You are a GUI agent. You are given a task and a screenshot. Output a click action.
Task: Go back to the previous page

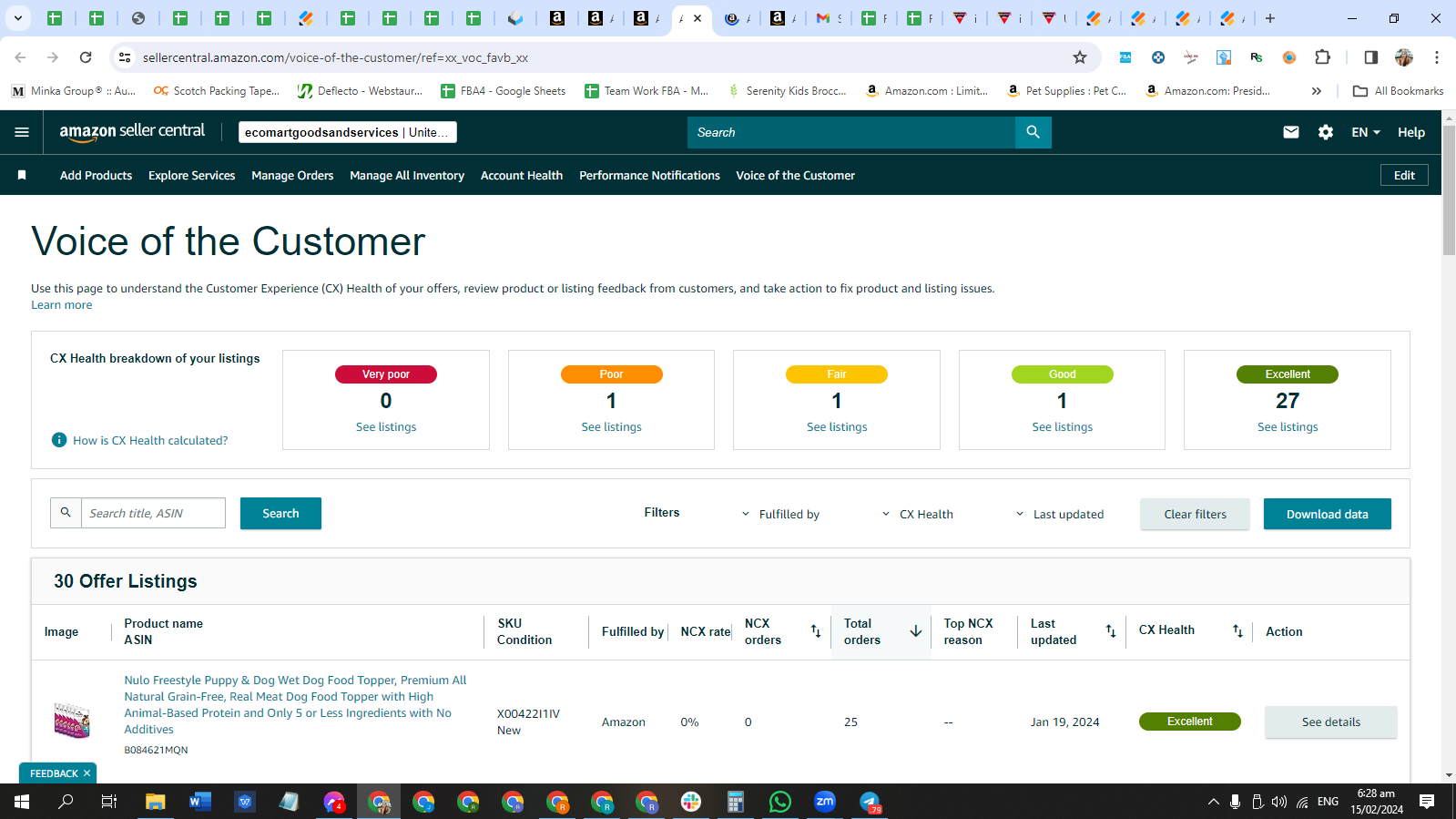pyautogui.click(x=20, y=57)
